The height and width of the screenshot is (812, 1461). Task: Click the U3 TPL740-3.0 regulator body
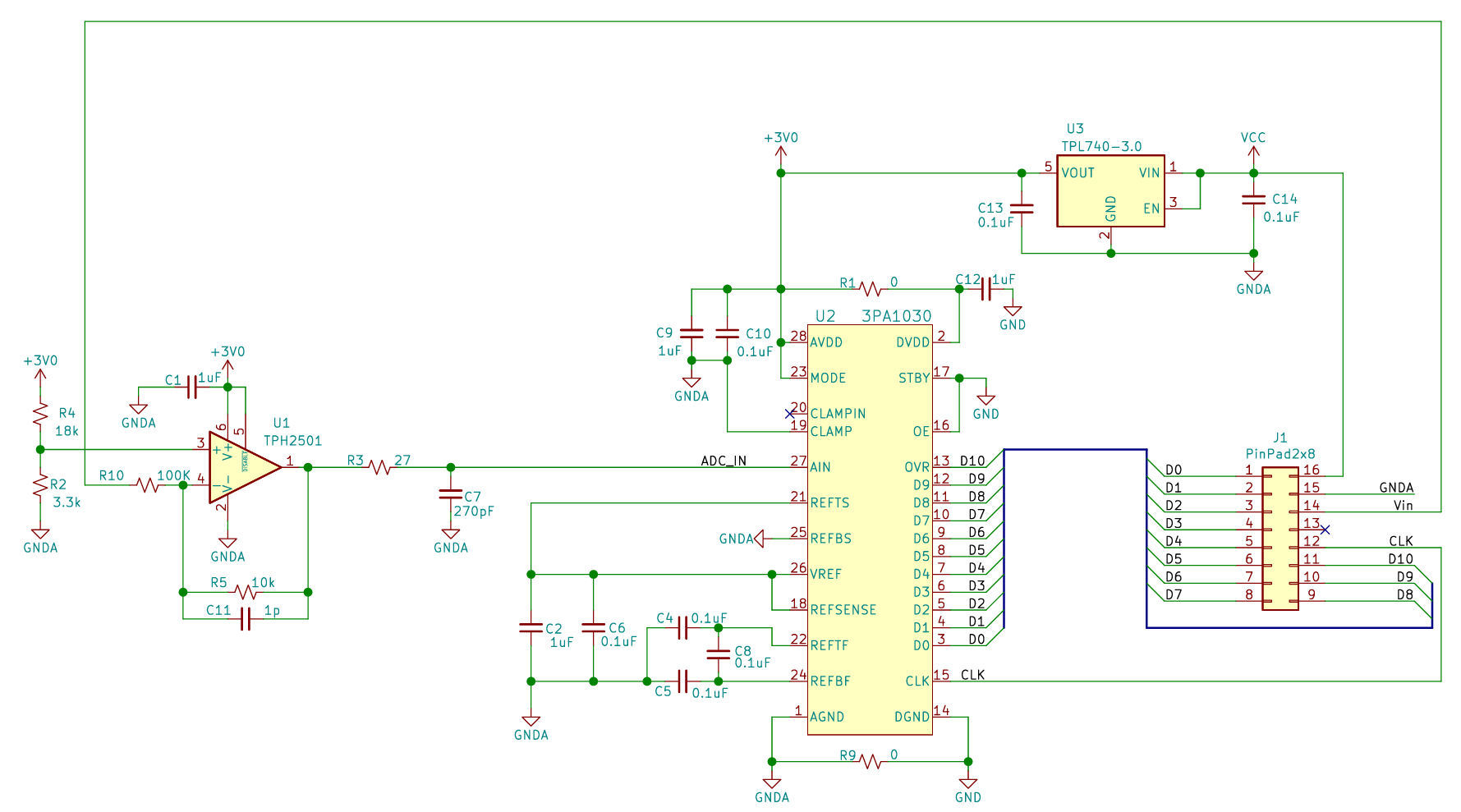coord(1110,191)
